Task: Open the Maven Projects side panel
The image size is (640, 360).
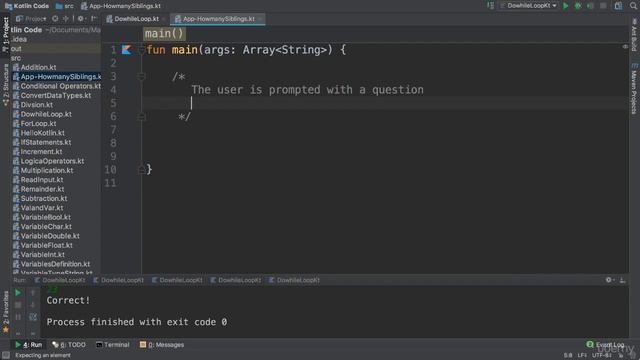Action: click(x=634, y=89)
